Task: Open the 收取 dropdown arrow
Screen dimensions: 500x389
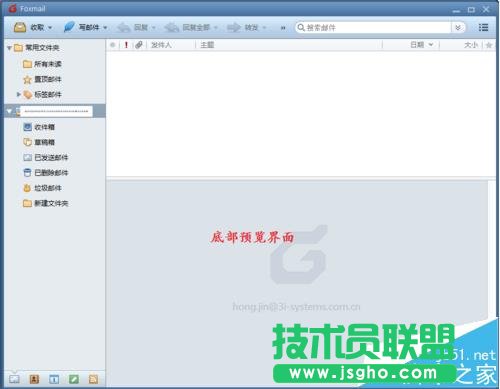Action: click(x=50, y=28)
